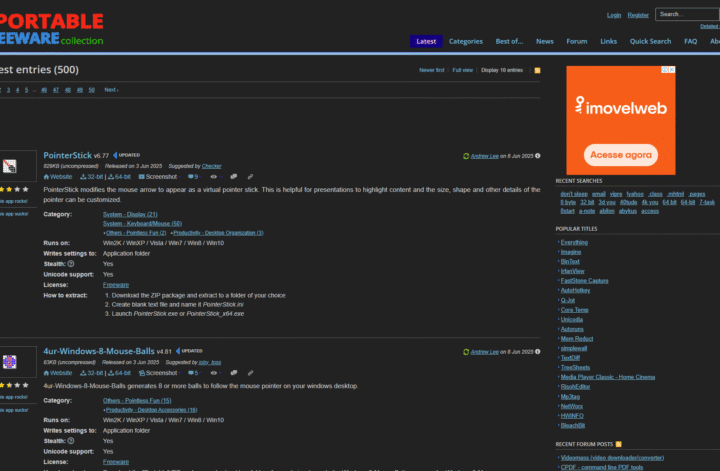Download PointerStick 32-bit version
The image size is (720, 471).
pyautogui.click(x=91, y=177)
